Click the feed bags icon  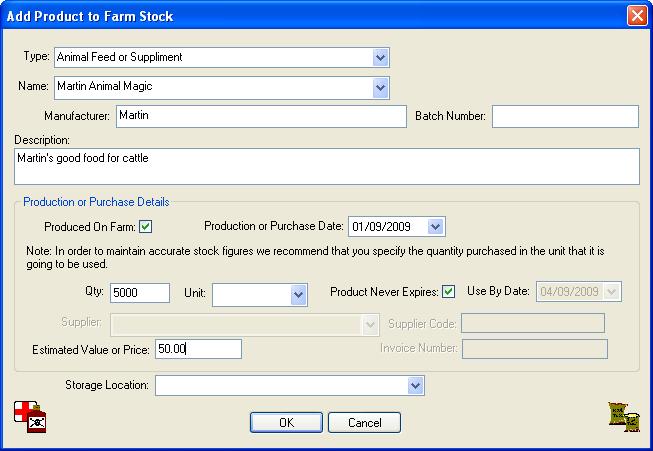click(624, 416)
